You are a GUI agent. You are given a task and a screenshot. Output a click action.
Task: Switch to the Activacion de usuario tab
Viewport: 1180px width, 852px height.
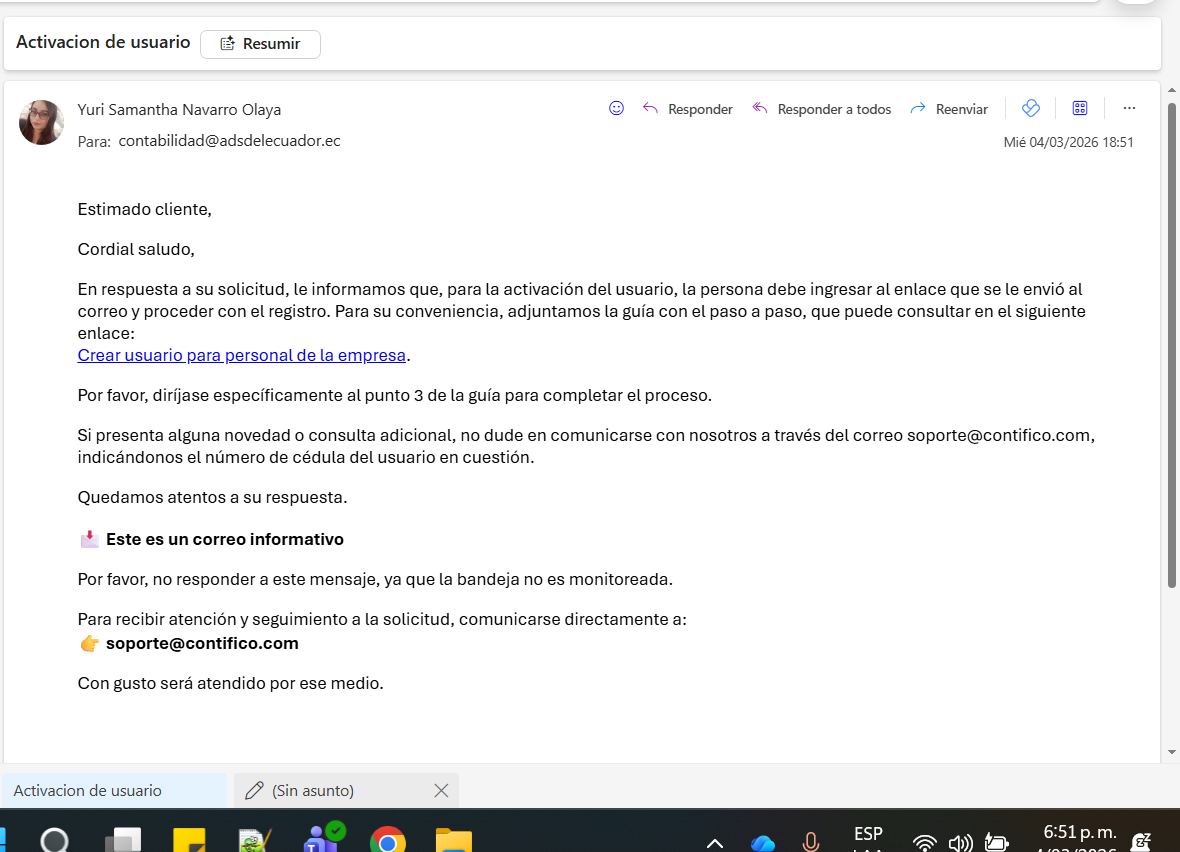(x=114, y=790)
